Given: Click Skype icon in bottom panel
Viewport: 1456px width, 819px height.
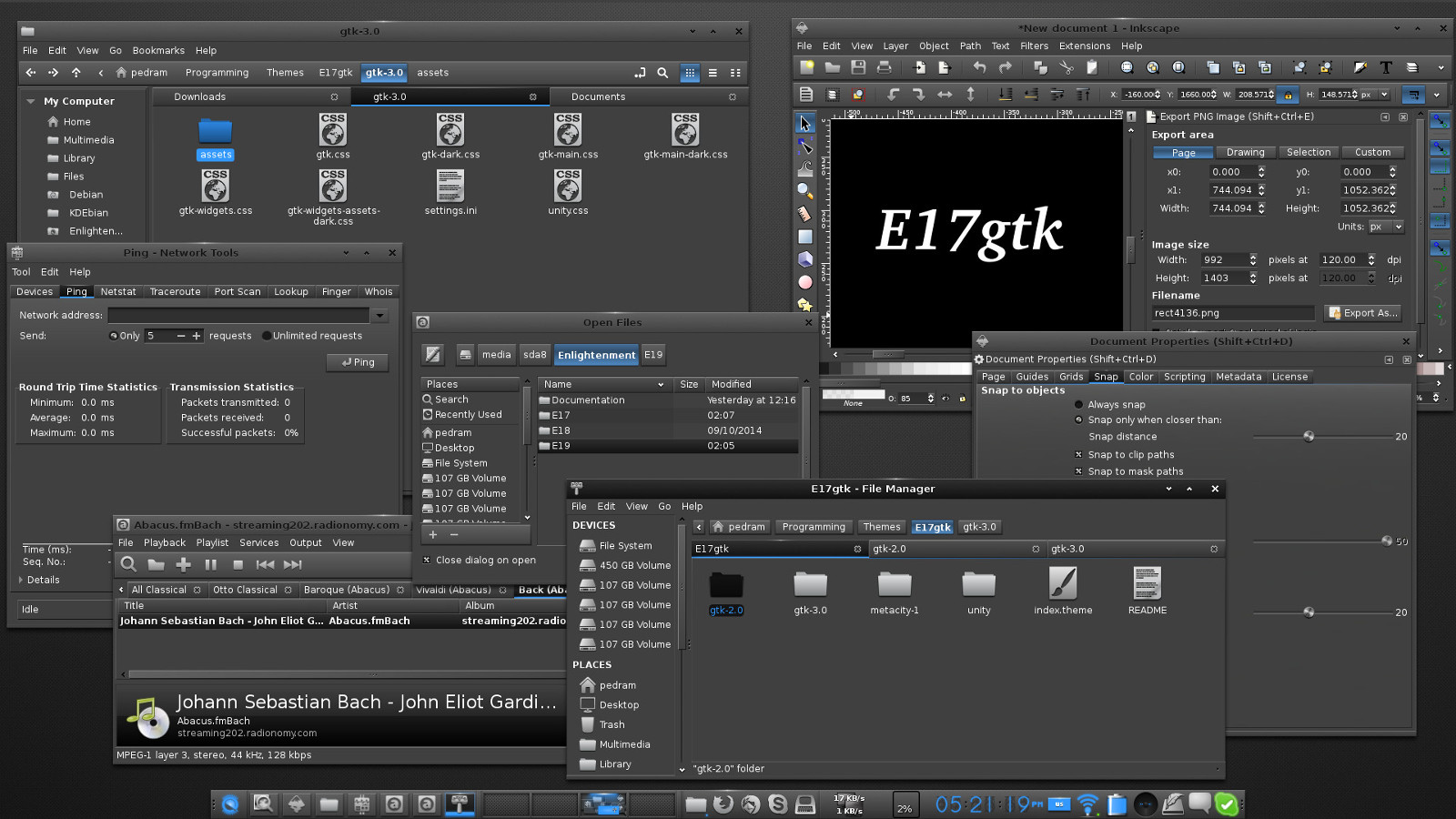Looking at the screenshot, I should coord(778,804).
